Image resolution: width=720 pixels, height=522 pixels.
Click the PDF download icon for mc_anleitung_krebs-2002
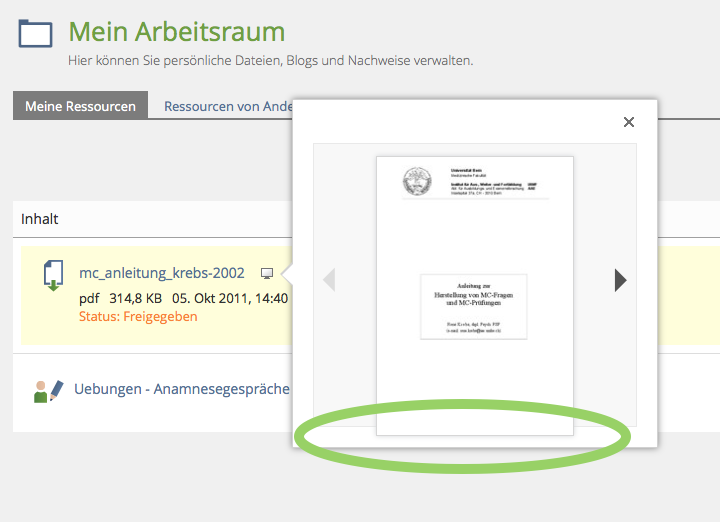click(x=53, y=275)
